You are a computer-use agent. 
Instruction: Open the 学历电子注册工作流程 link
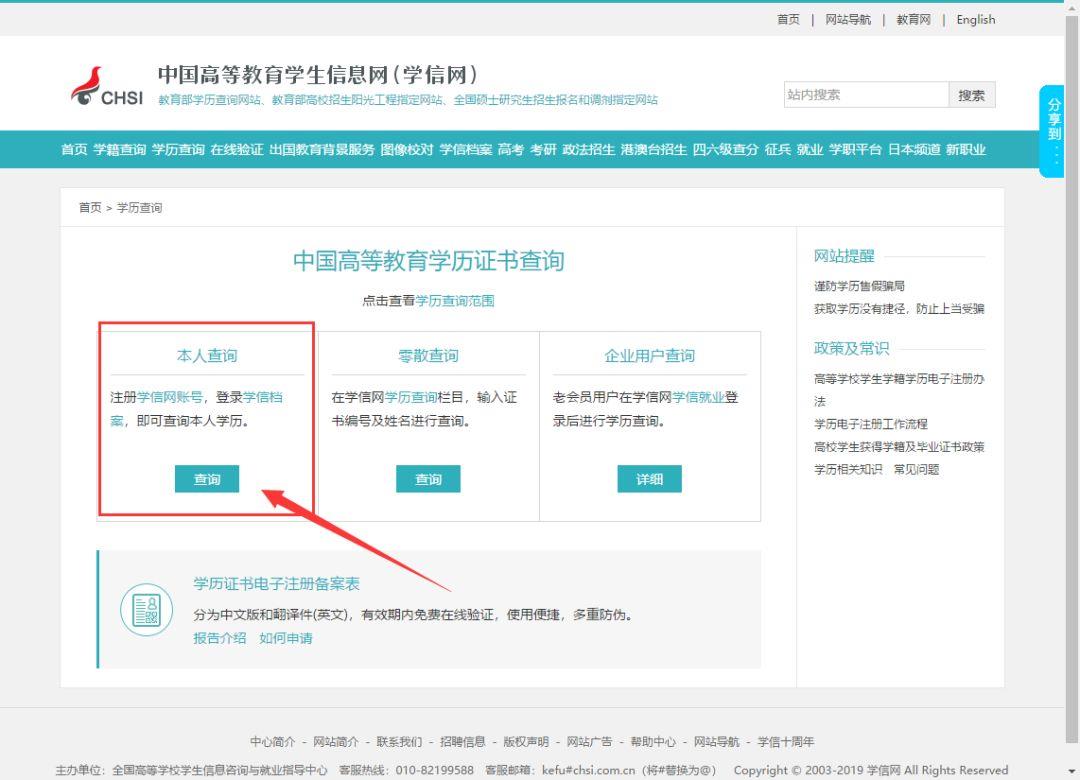[x=871, y=424]
